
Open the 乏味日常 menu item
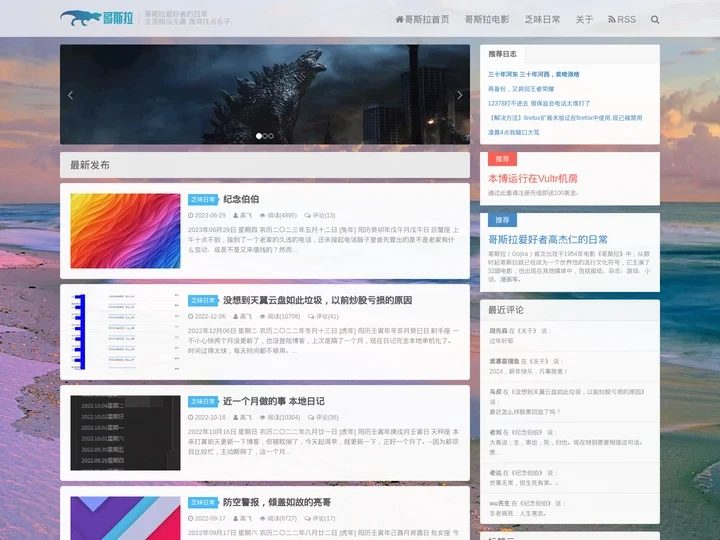click(x=542, y=19)
